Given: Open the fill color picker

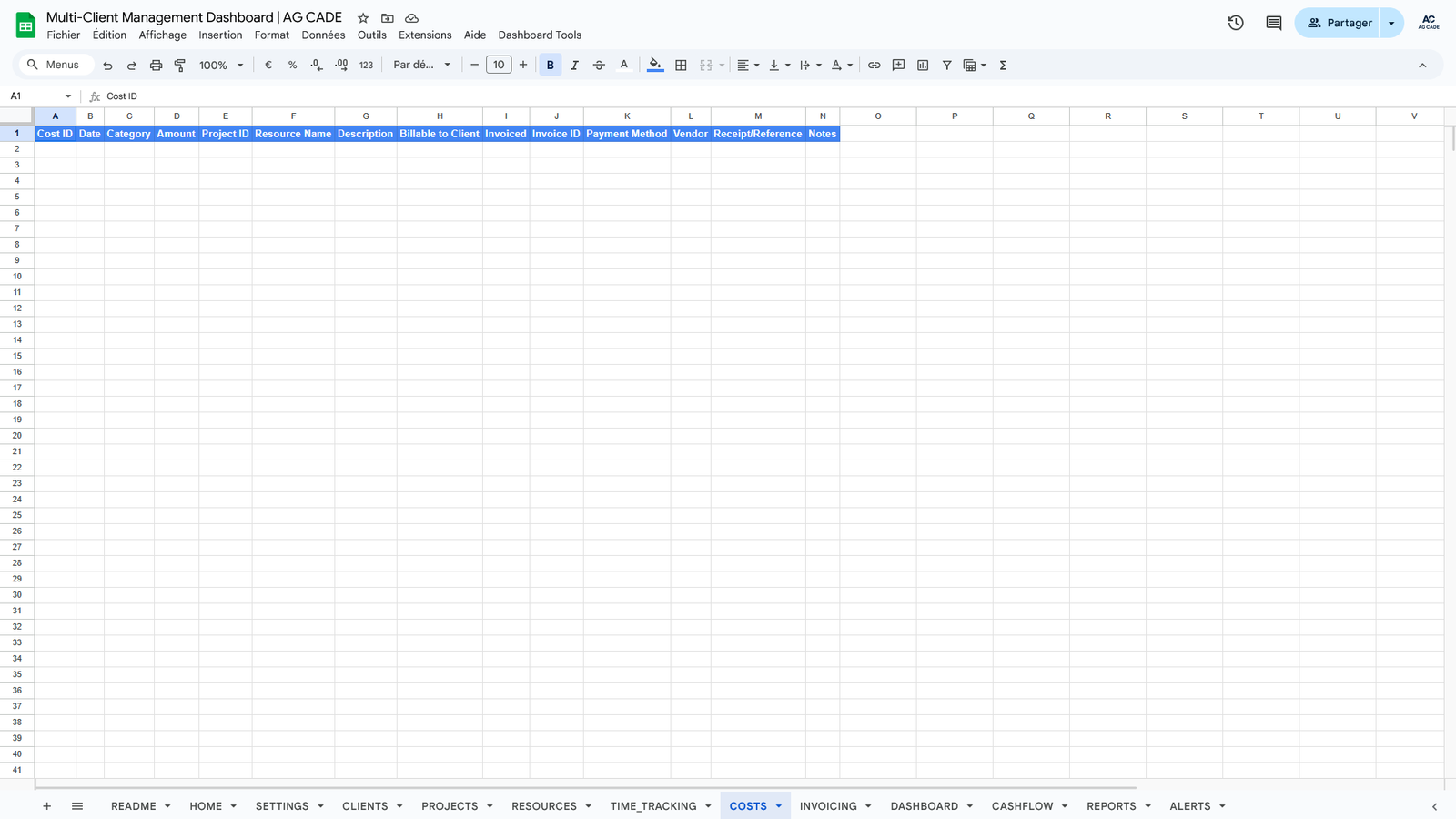Looking at the screenshot, I should 655,66.
